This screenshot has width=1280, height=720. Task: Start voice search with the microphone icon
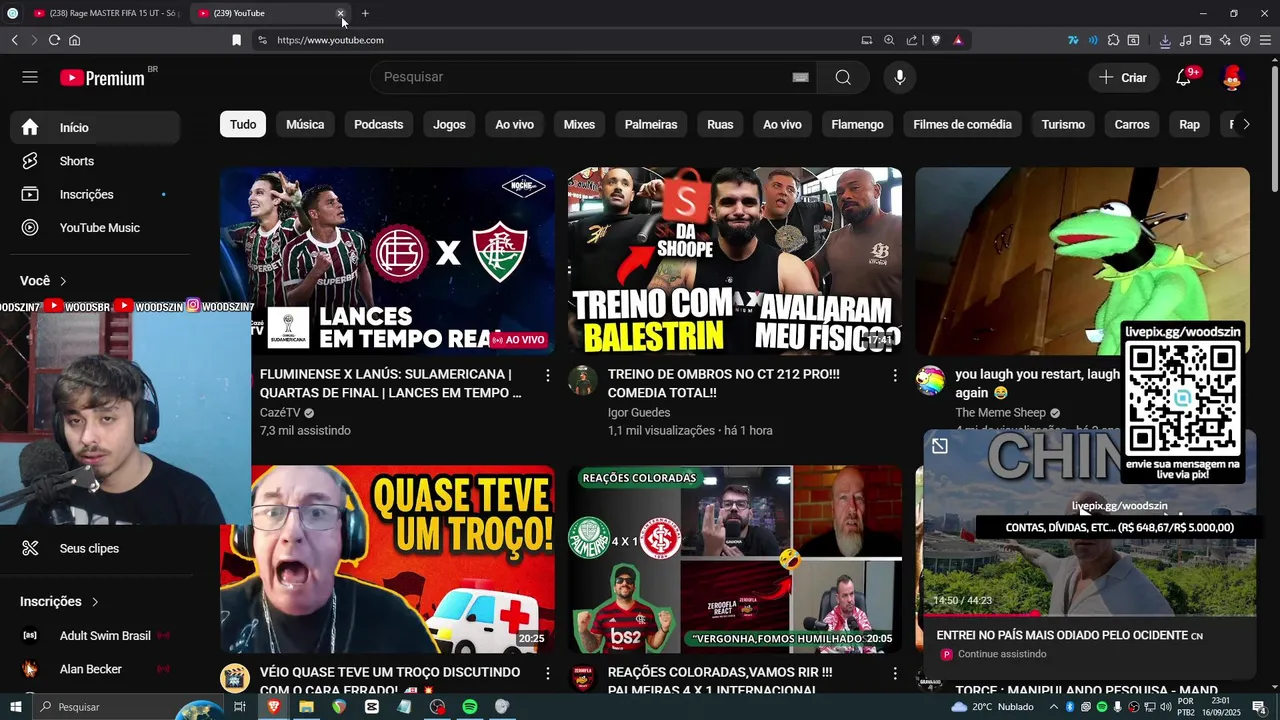(900, 77)
